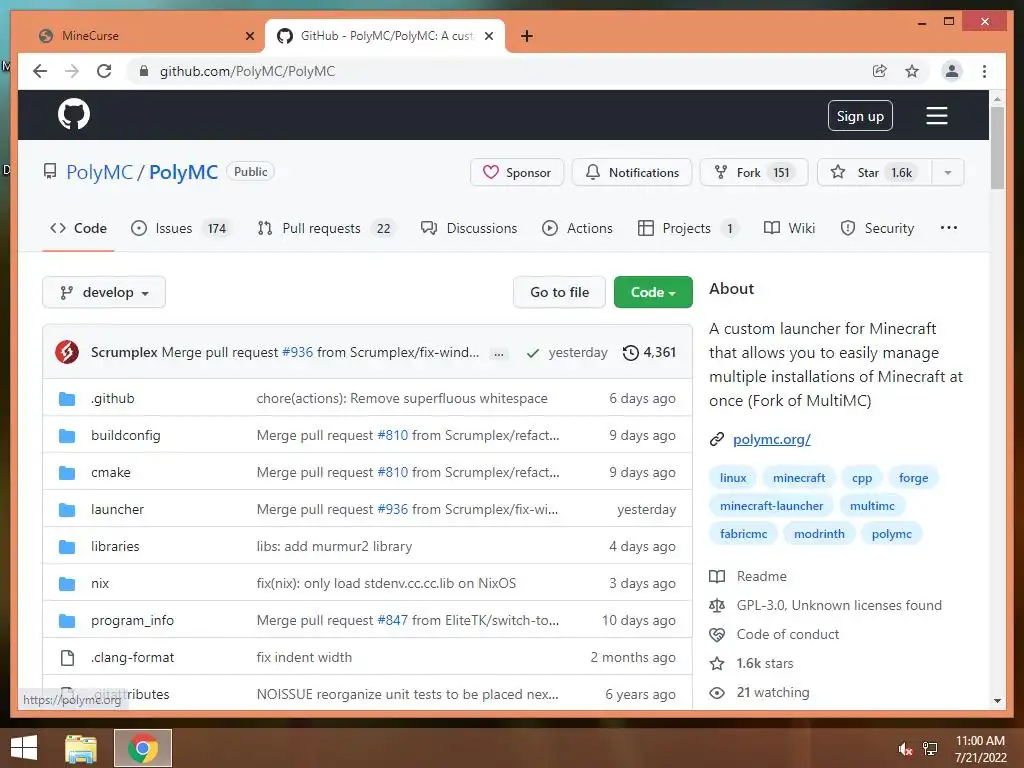
Task: Open the Wiki tab
Action: [x=790, y=229]
